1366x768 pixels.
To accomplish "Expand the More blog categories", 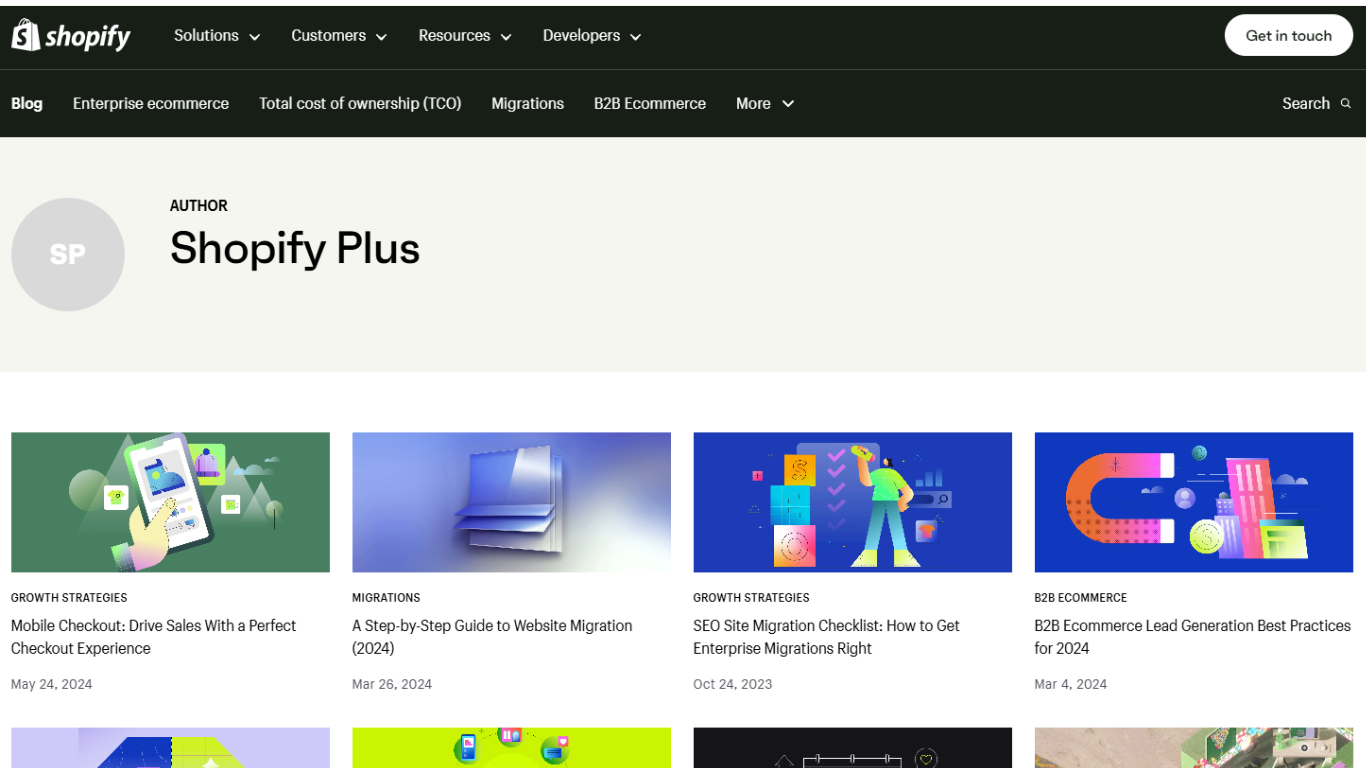I will pyautogui.click(x=765, y=104).
